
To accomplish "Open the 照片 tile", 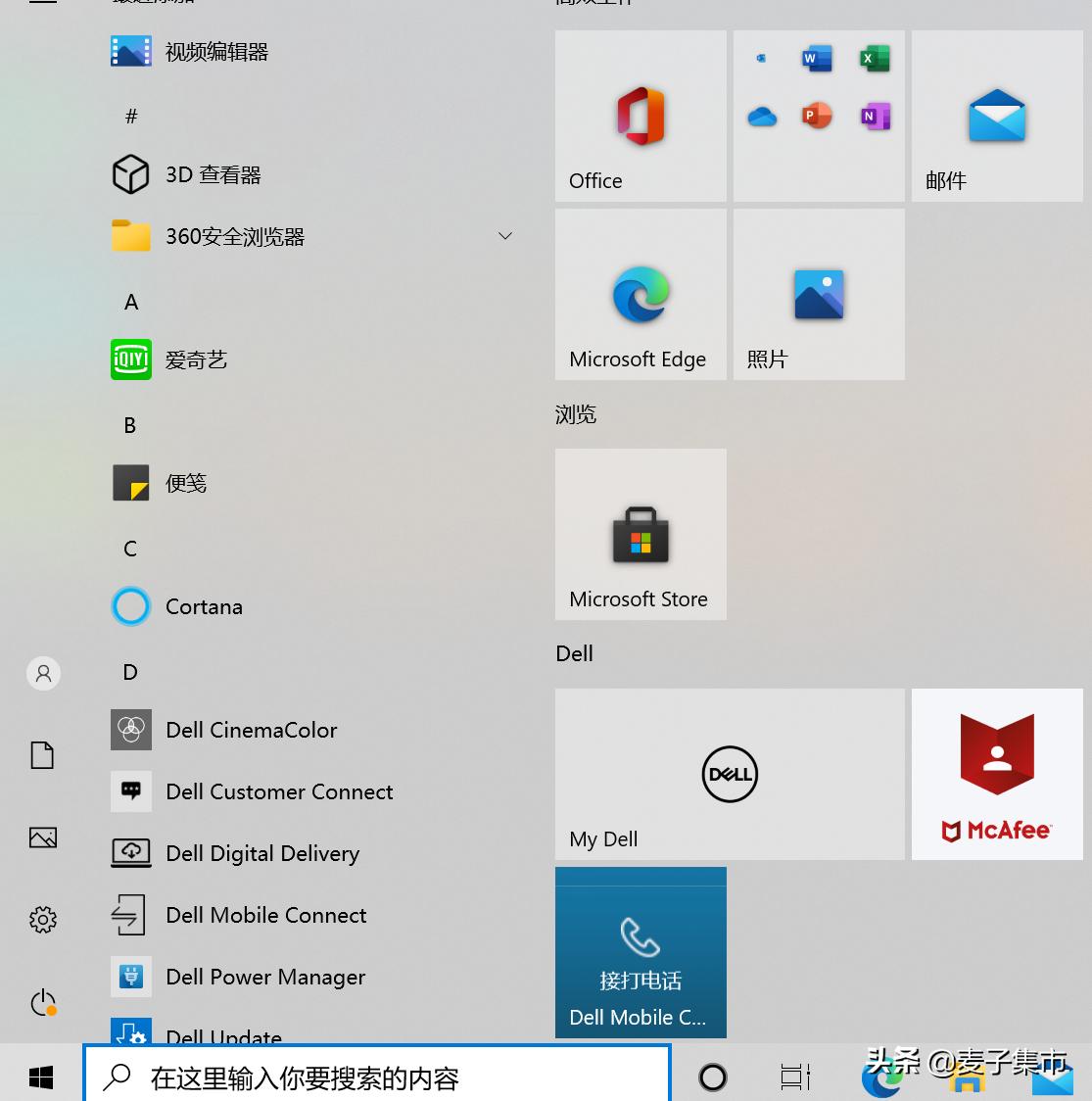I will point(819,294).
